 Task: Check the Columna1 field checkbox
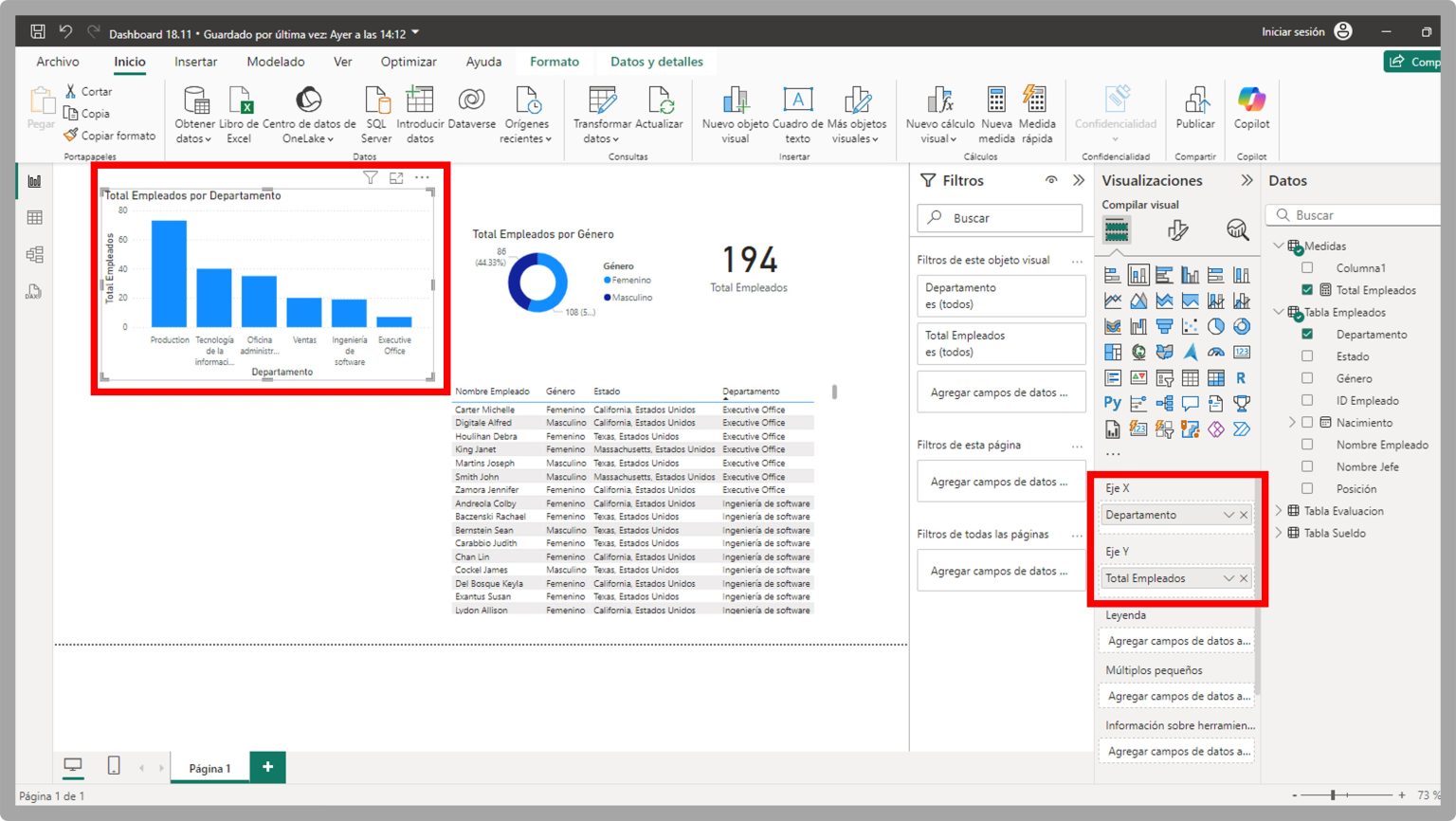(1307, 268)
